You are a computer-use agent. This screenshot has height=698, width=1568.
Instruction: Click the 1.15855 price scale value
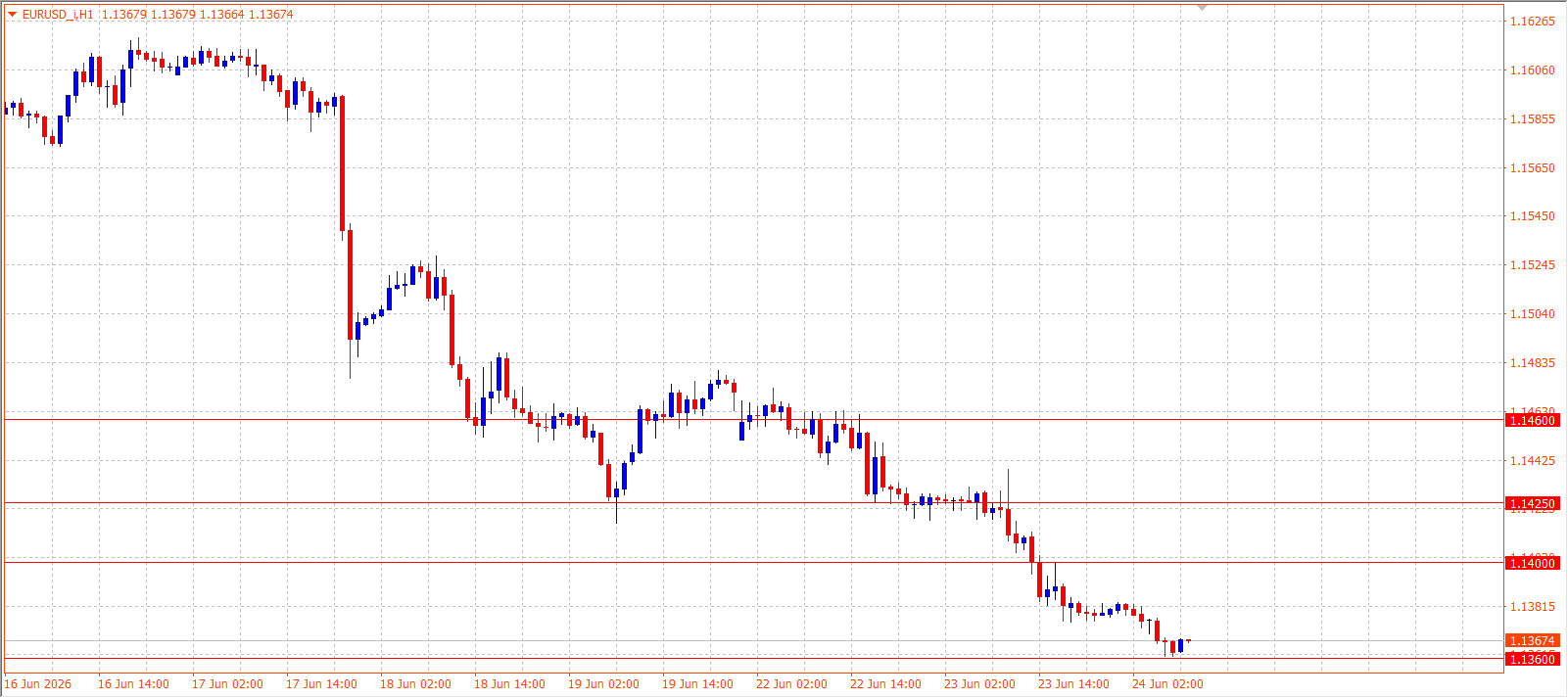[1532, 119]
